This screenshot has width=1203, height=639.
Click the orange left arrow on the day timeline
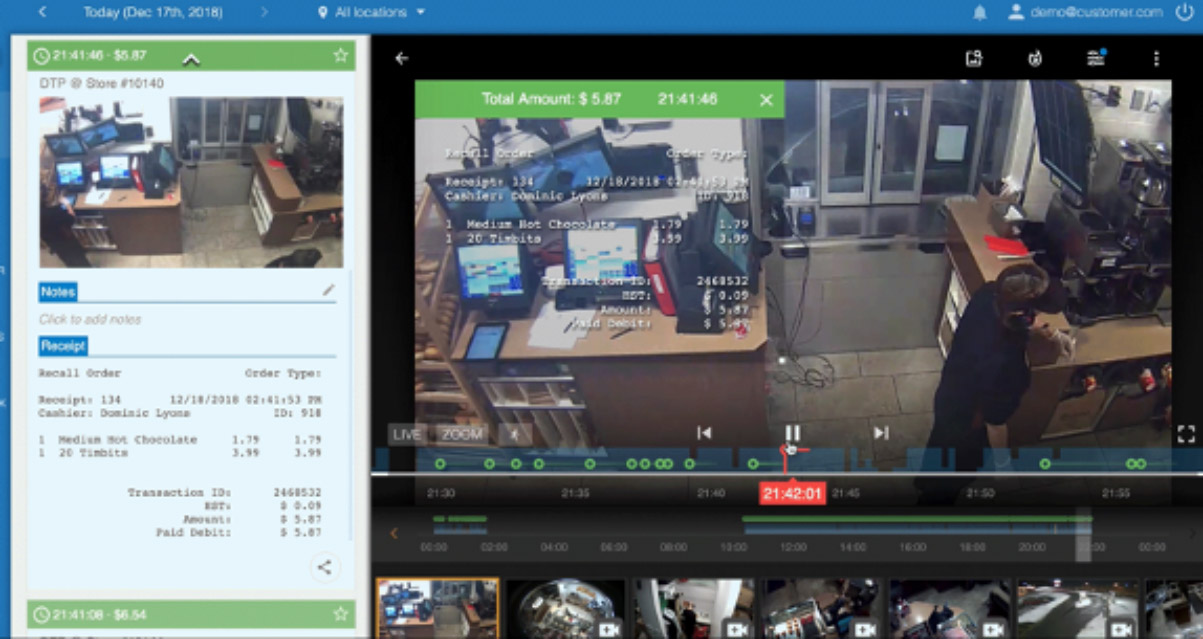pyautogui.click(x=393, y=533)
